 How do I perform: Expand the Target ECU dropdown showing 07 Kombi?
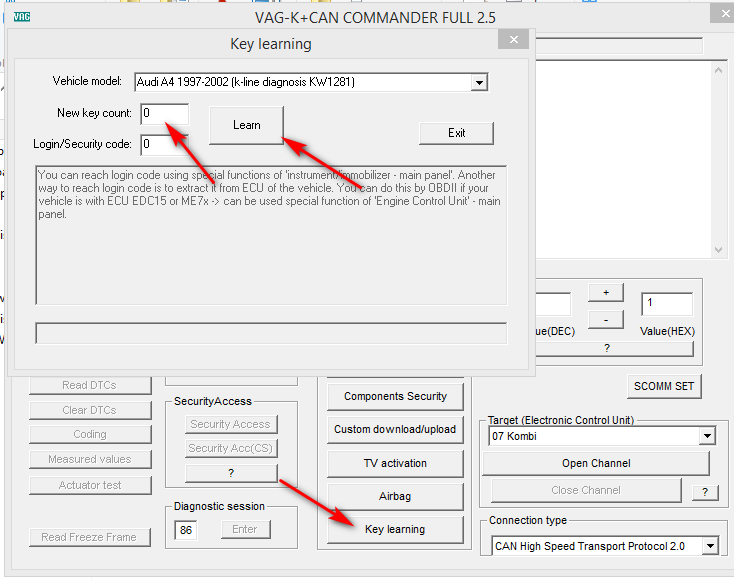click(707, 436)
